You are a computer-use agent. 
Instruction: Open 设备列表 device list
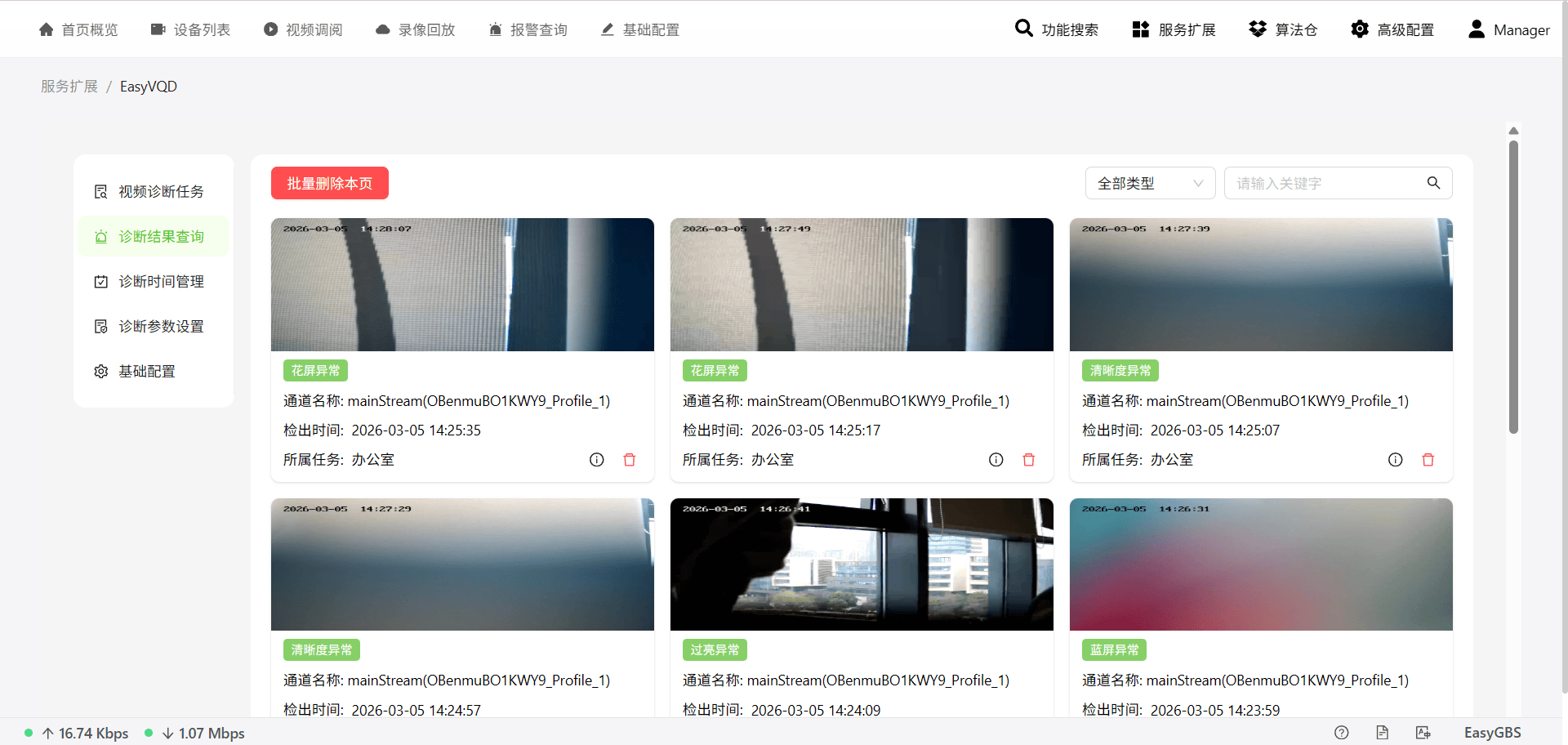(190, 29)
